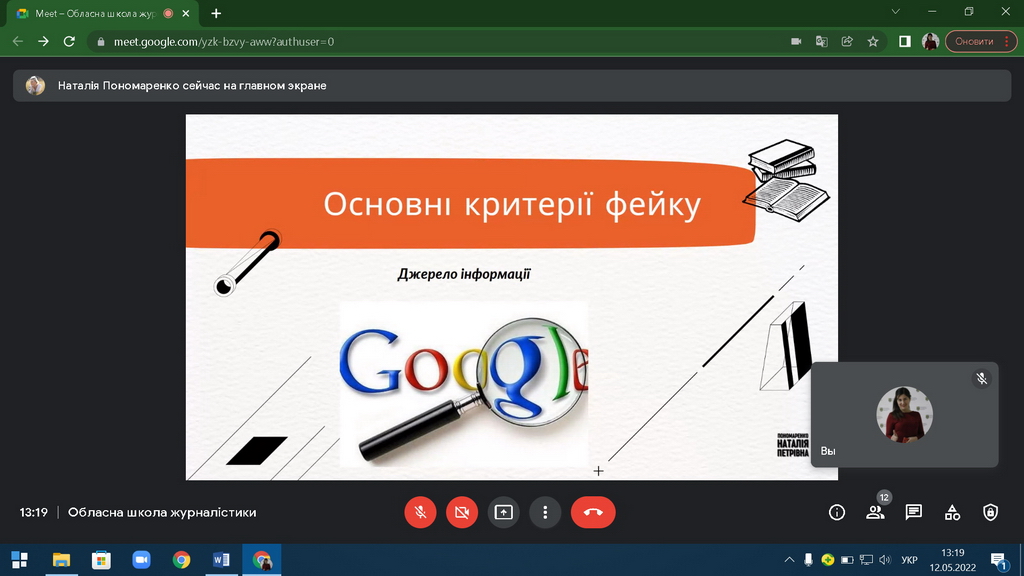
Task: Open File Explorer from taskbar
Action: pyautogui.click(x=61, y=560)
